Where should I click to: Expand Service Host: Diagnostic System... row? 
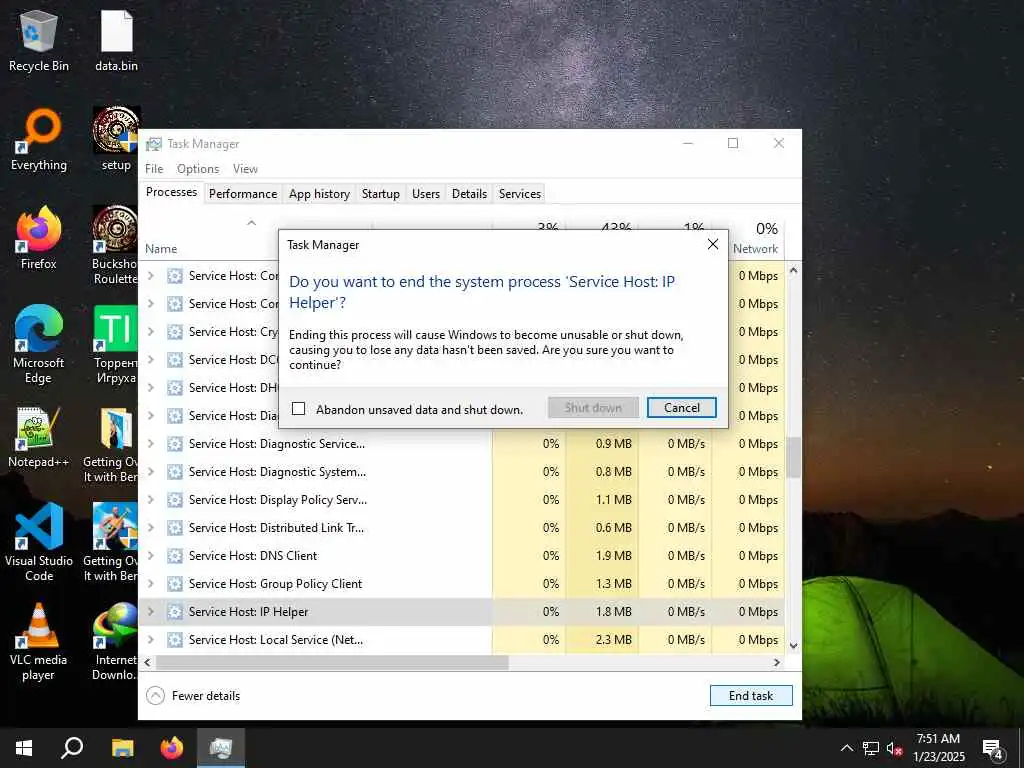tap(151, 471)
